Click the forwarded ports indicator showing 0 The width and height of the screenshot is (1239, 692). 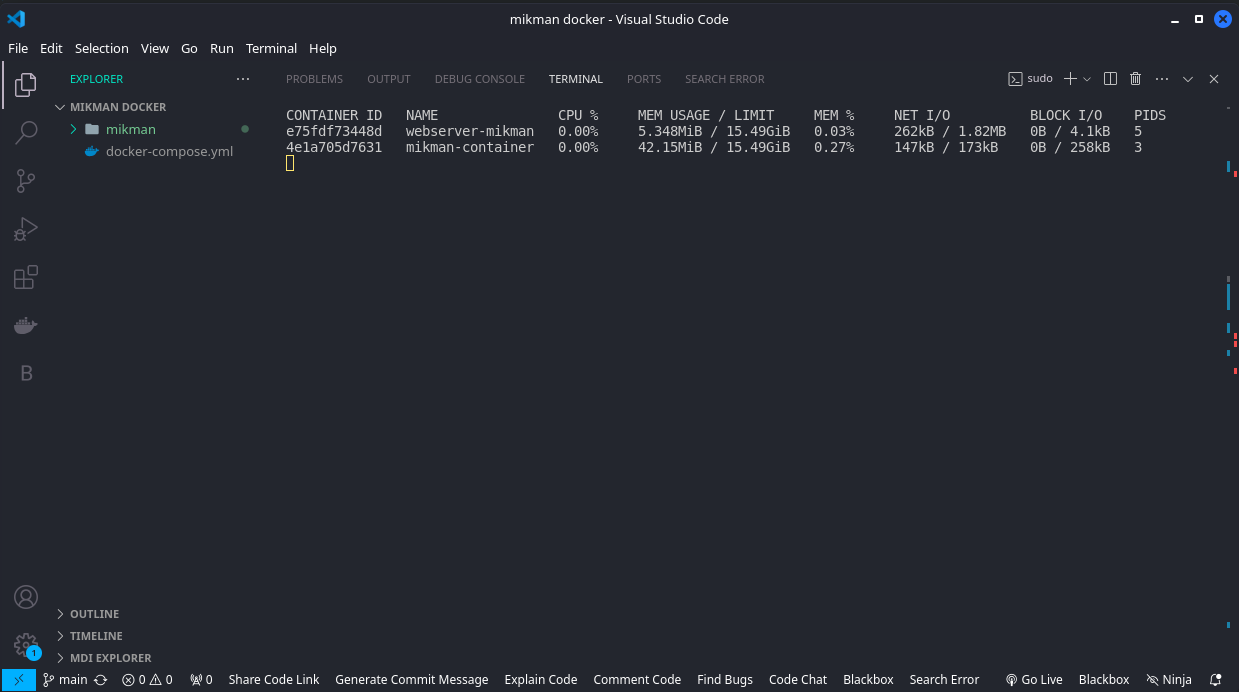[201, 680]
